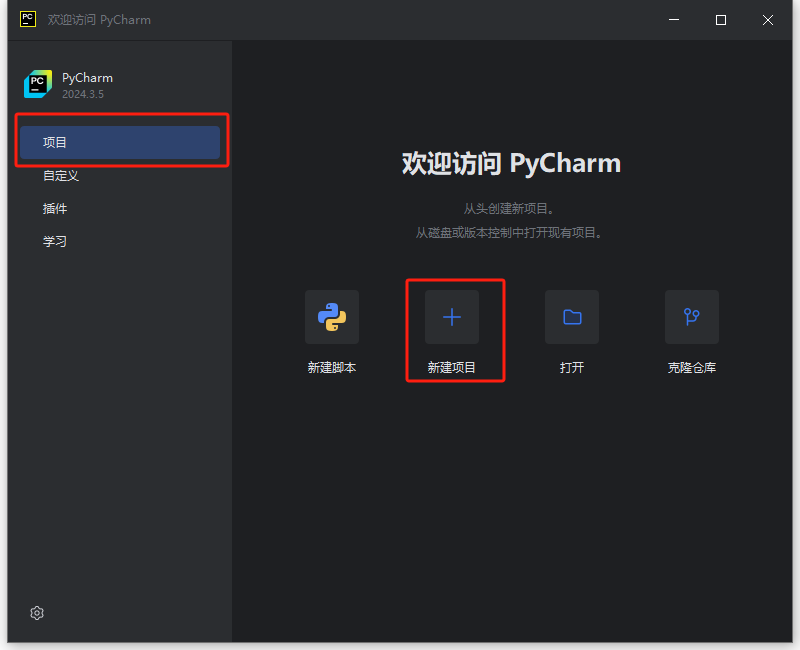This screenshot has height=650, width=800.
Task: Minimize the PyCharm welcome window
Action: coord(674,20)
